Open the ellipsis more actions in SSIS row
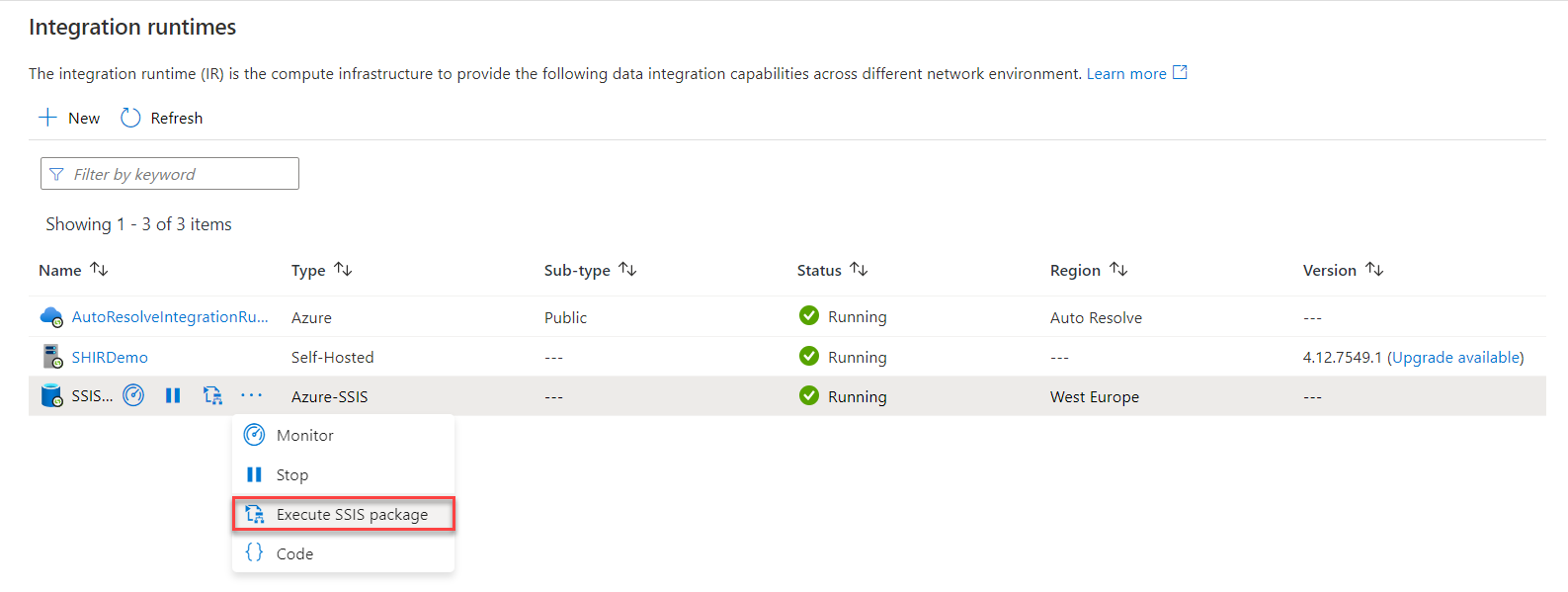 (252, 396)
